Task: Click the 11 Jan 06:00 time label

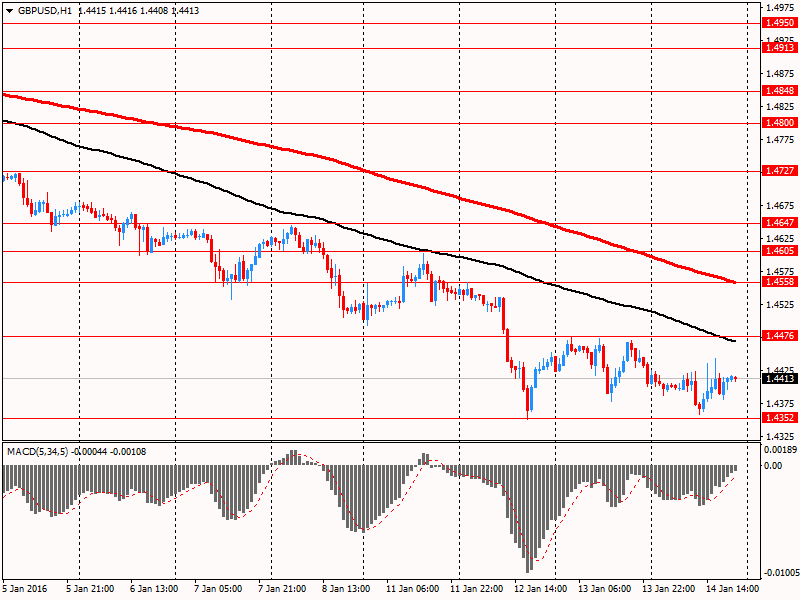Action: click(412, 589)
